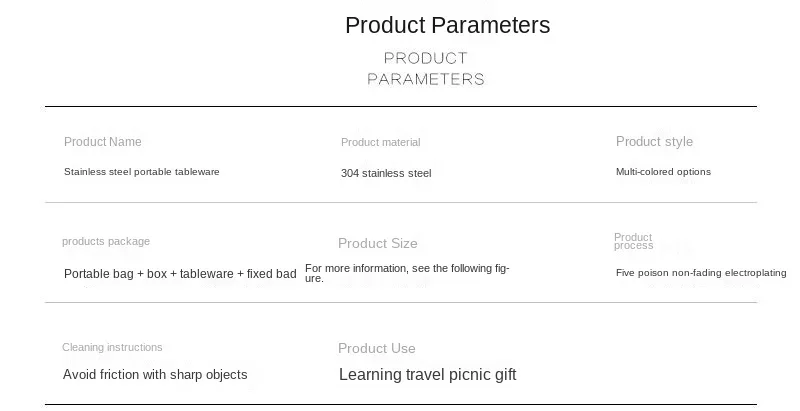Screen dimensions: 800x411
Task: Select the "Product style" label
Action: (654, 142)
